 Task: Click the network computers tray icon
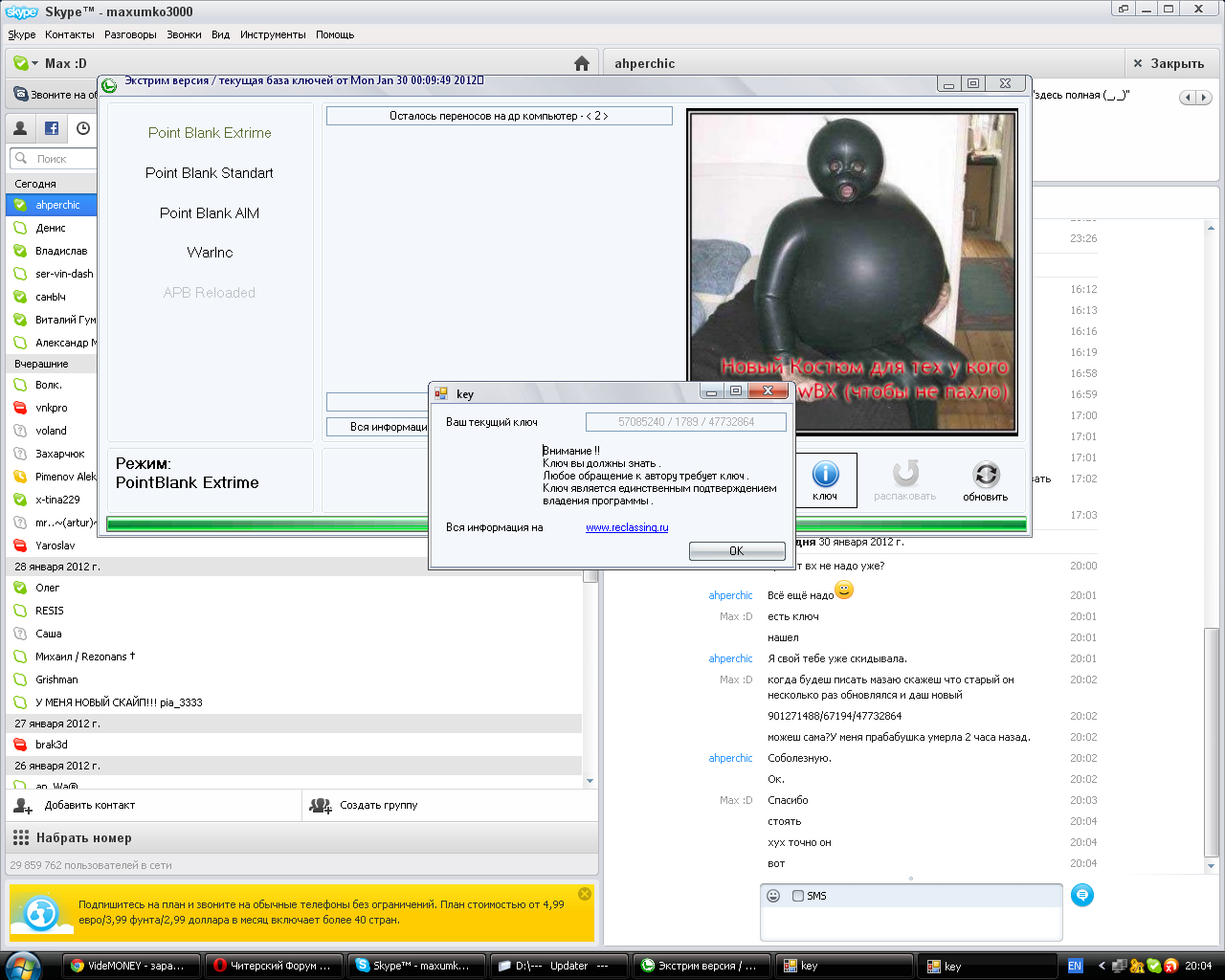[x=1121, y=966]
